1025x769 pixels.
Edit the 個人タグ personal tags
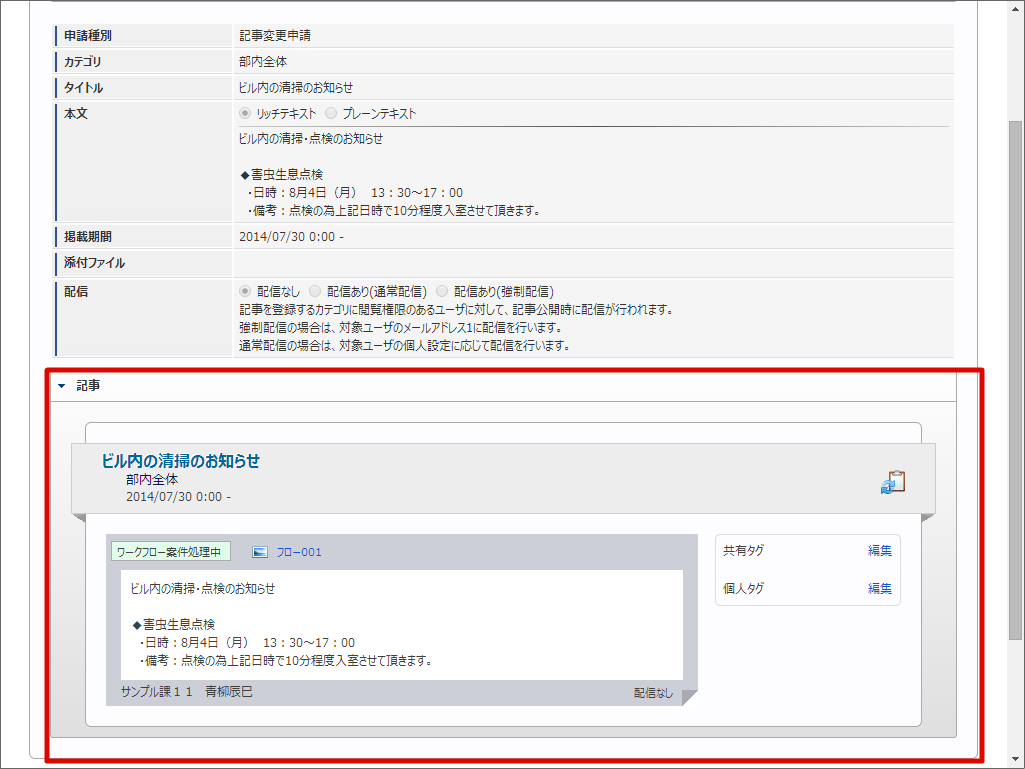click(x=878, y=588)
